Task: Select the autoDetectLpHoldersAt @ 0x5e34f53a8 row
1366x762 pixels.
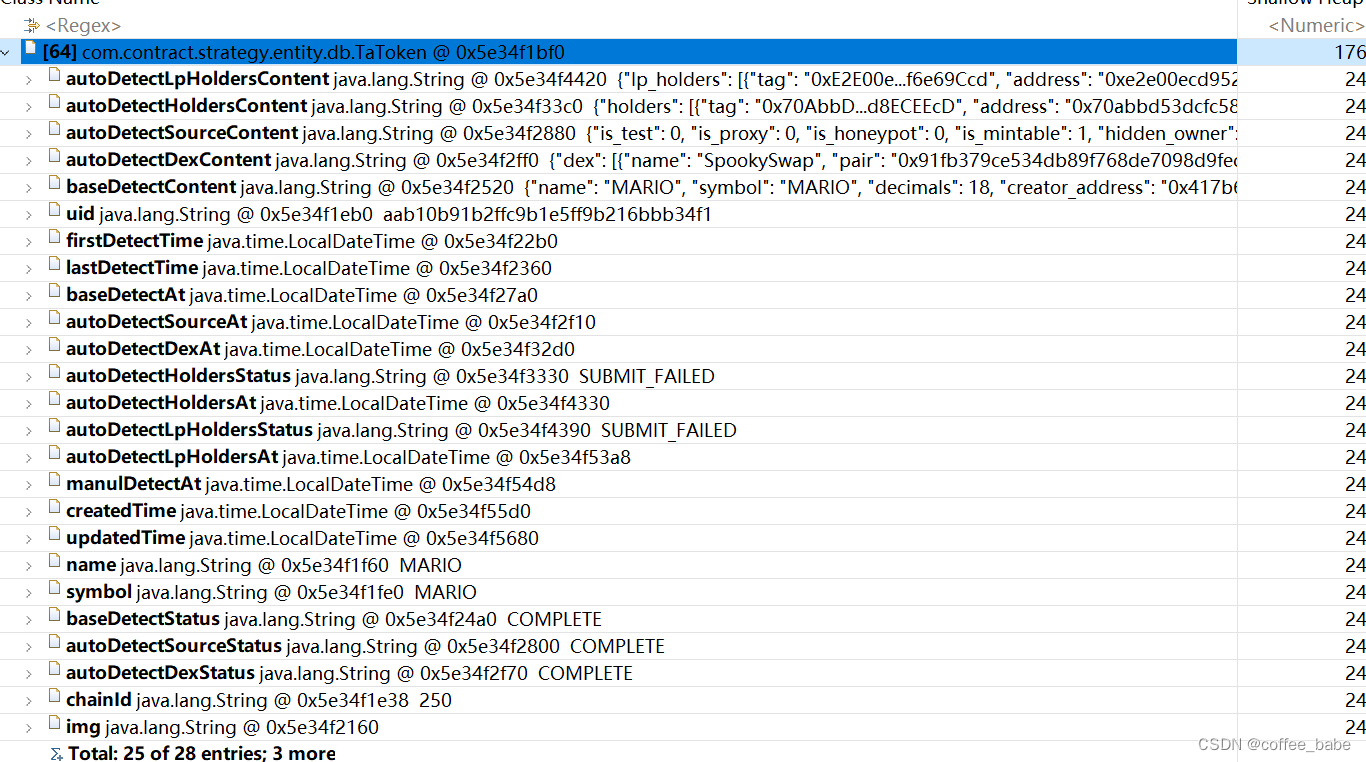Action: point(683,457)
